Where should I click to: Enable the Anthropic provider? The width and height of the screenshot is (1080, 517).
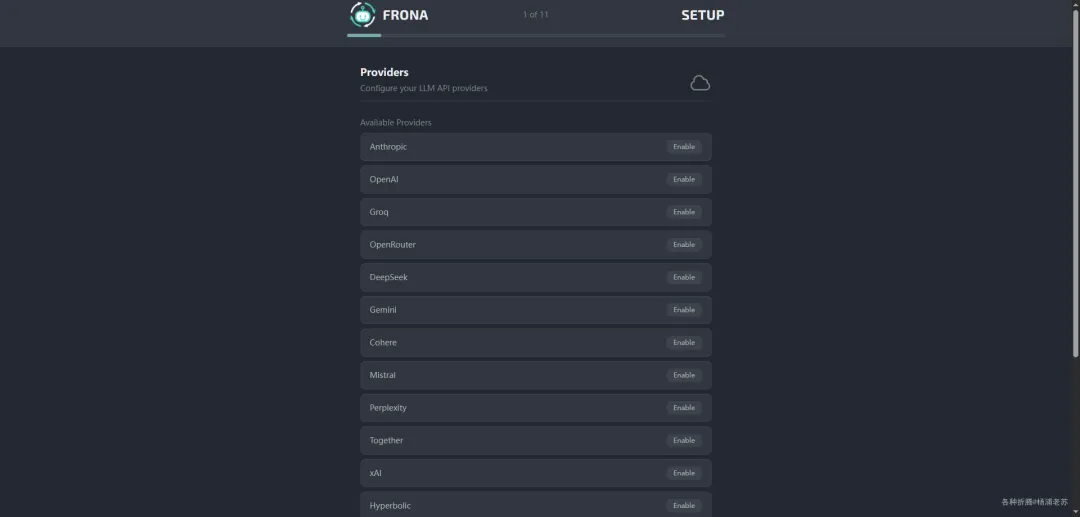pos(684,147)
